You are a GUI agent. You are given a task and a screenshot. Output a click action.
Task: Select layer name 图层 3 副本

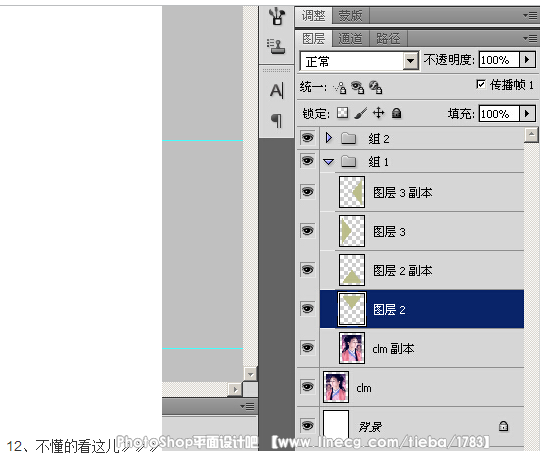click(403, 192)
